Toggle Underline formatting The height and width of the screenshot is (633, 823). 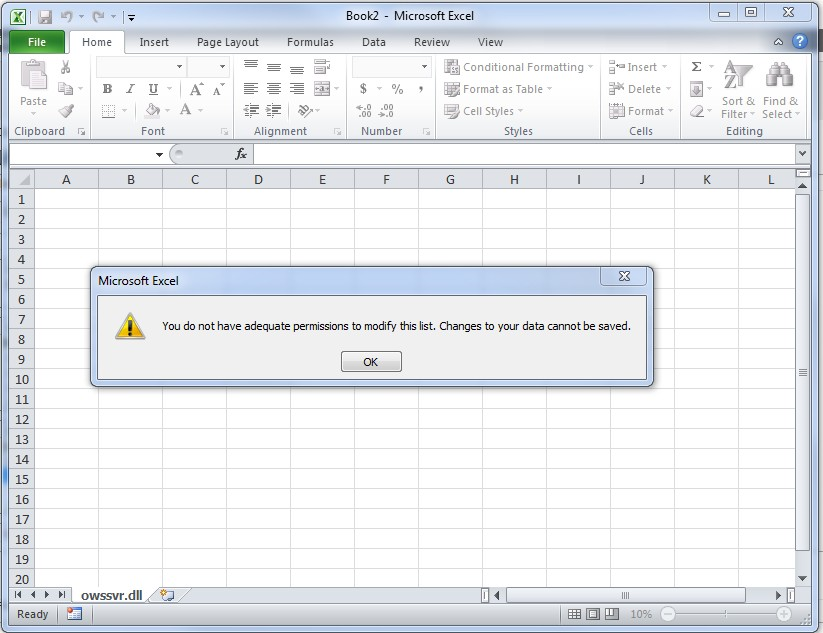153,89
